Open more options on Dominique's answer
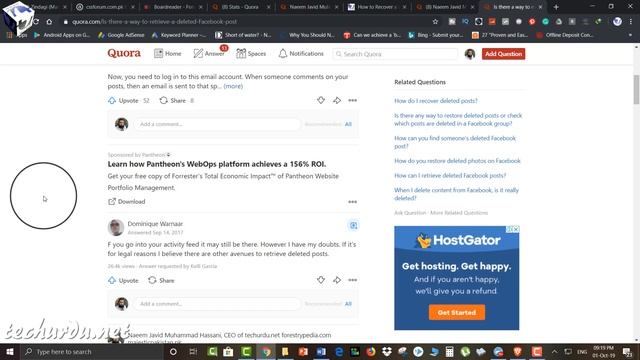Screen dimensions: 640x360 pos(353,280)
